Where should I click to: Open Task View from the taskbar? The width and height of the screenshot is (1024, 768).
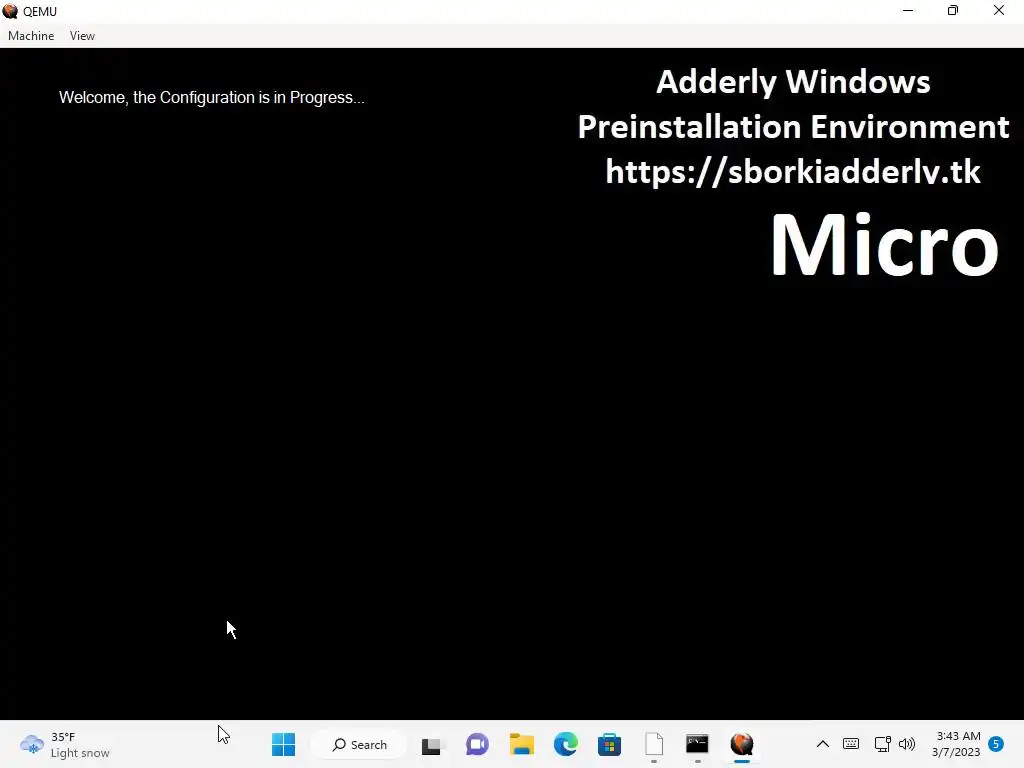[432, 744]
